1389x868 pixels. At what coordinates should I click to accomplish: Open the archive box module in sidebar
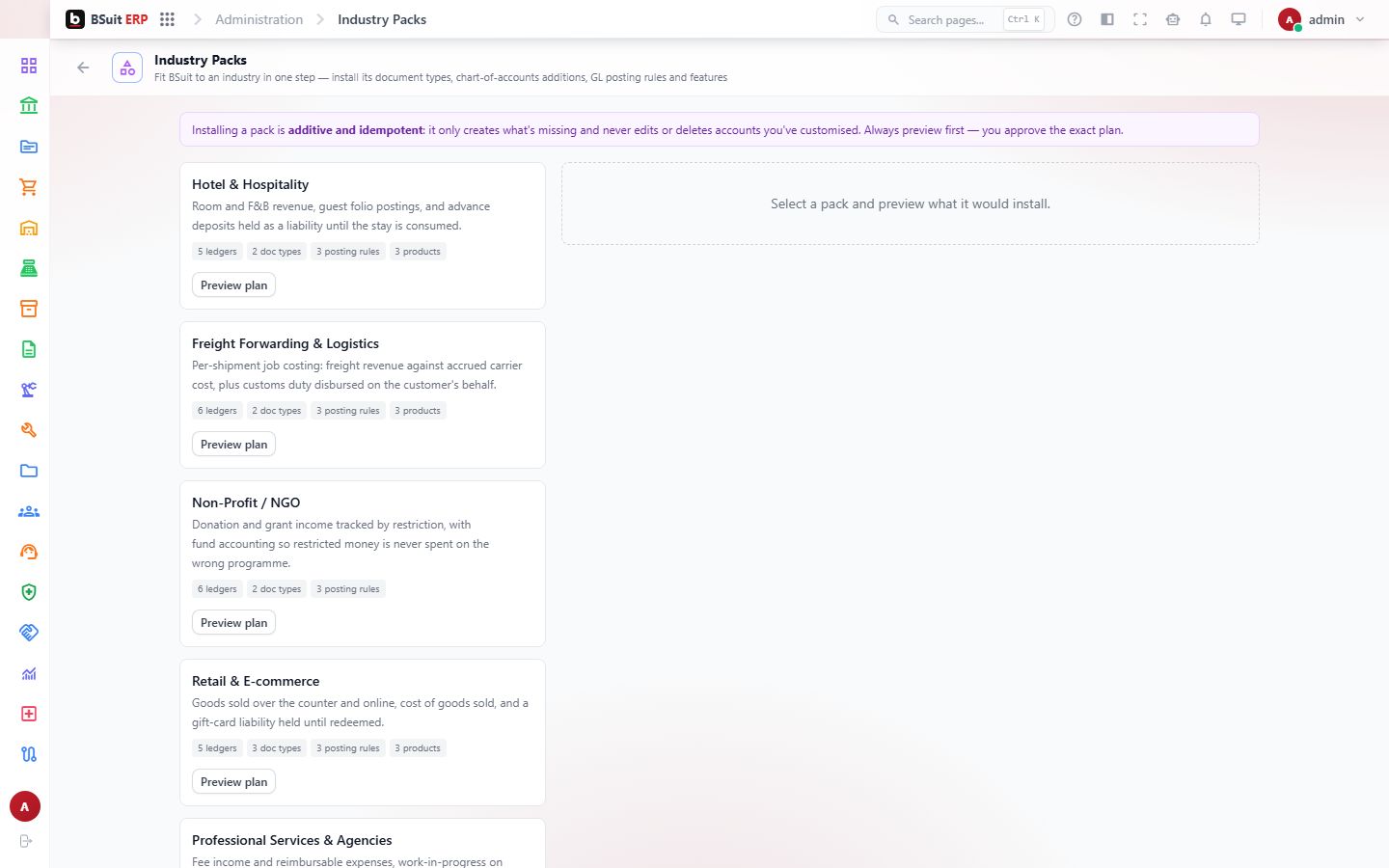pyautogui.click(x=29, y=309)
